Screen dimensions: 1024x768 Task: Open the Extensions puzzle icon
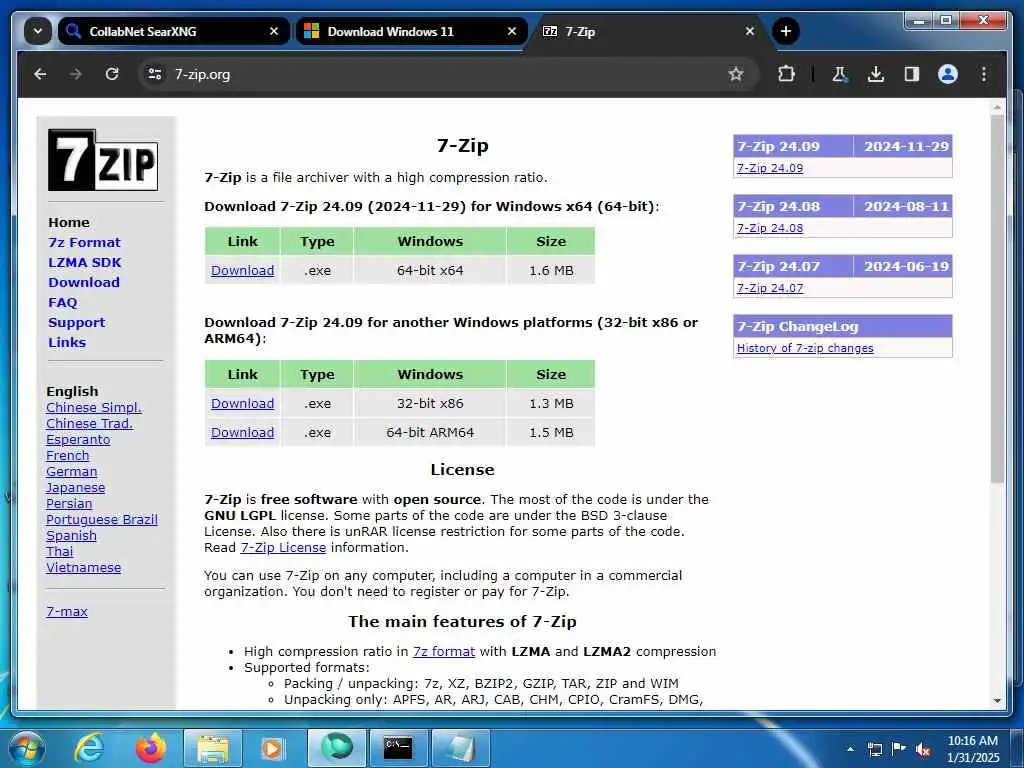[786, 74]
